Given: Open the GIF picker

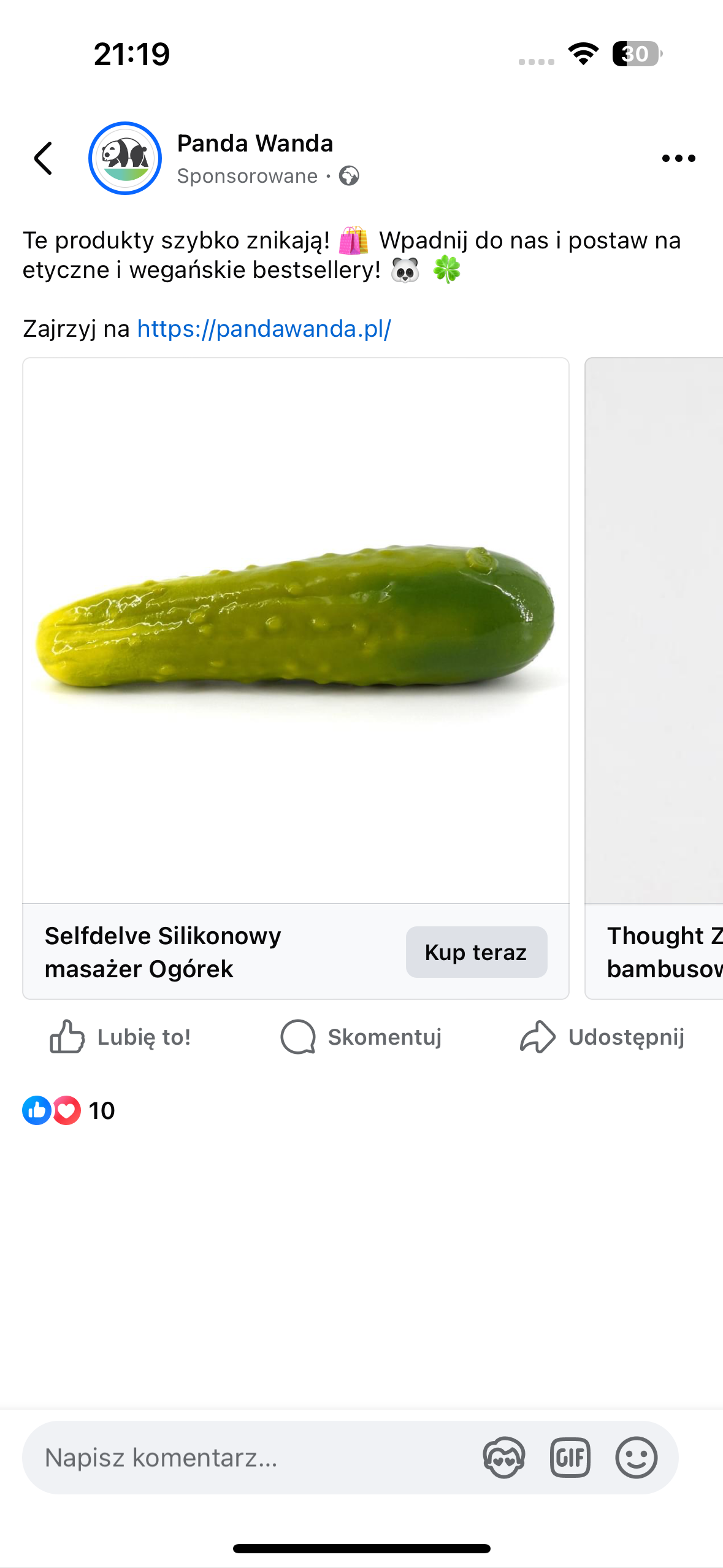Looking at the screenshot, I should click(x=570, y=1458).
